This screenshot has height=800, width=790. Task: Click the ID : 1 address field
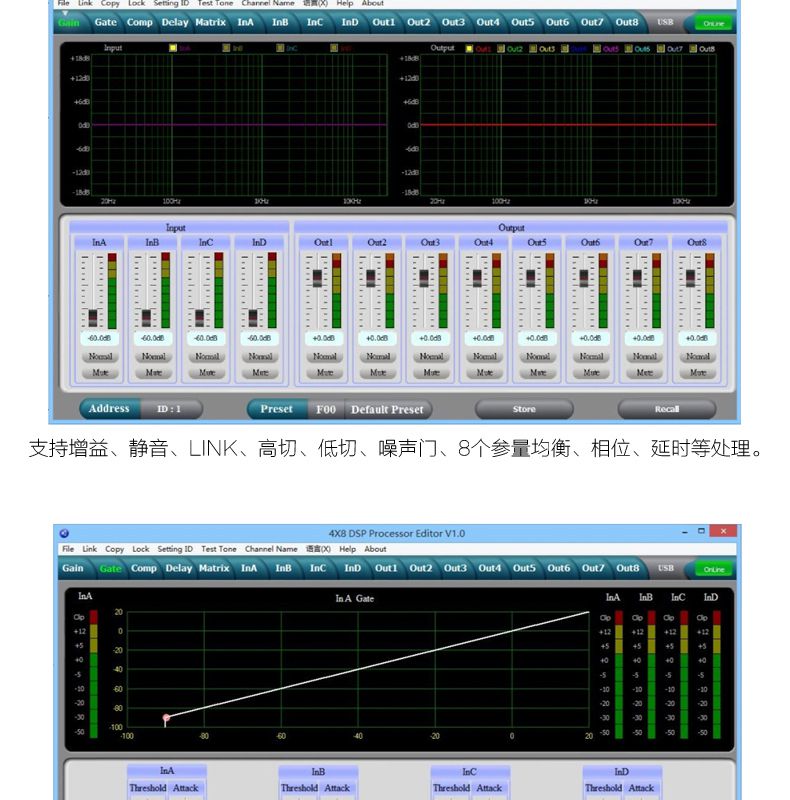[x=168, y=409]
